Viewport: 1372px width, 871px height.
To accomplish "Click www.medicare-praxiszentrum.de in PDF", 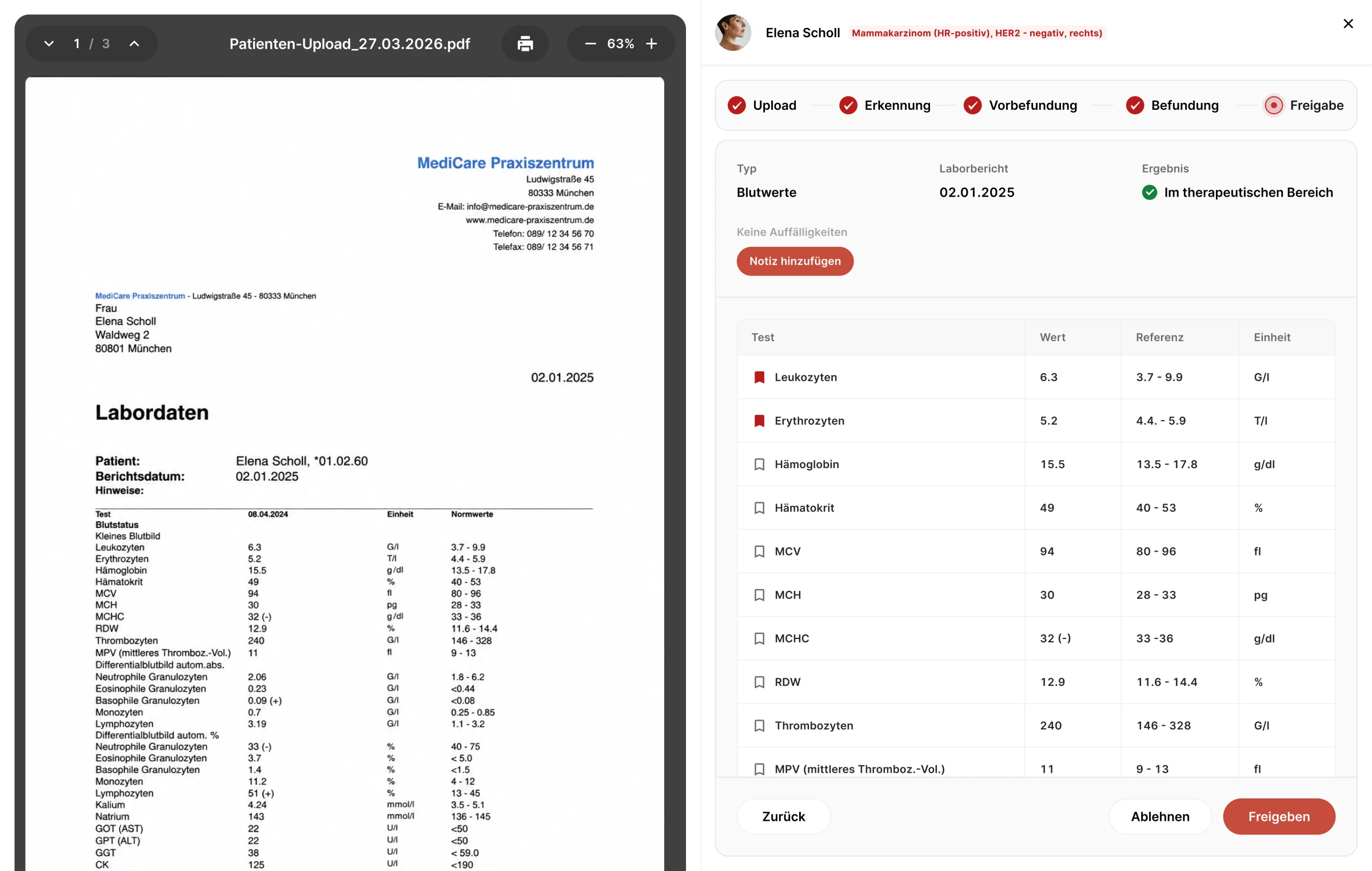I will (530, 220).
